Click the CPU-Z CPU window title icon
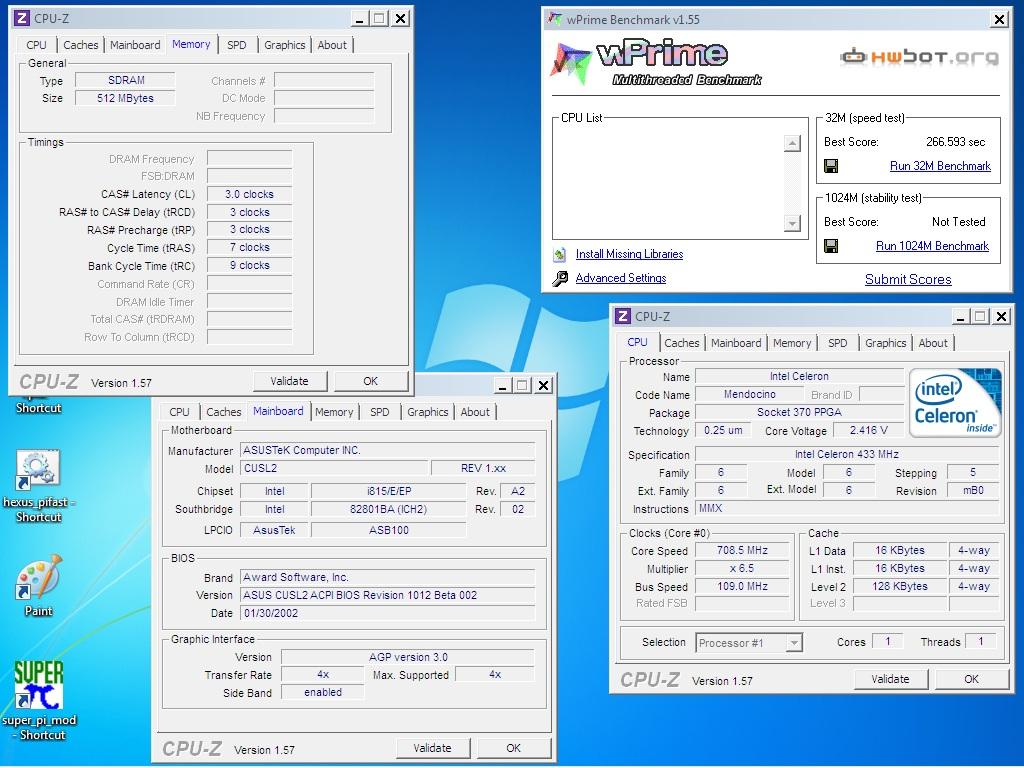Image resolution: width=1024 pixels, height=768 pixels. 622,317
